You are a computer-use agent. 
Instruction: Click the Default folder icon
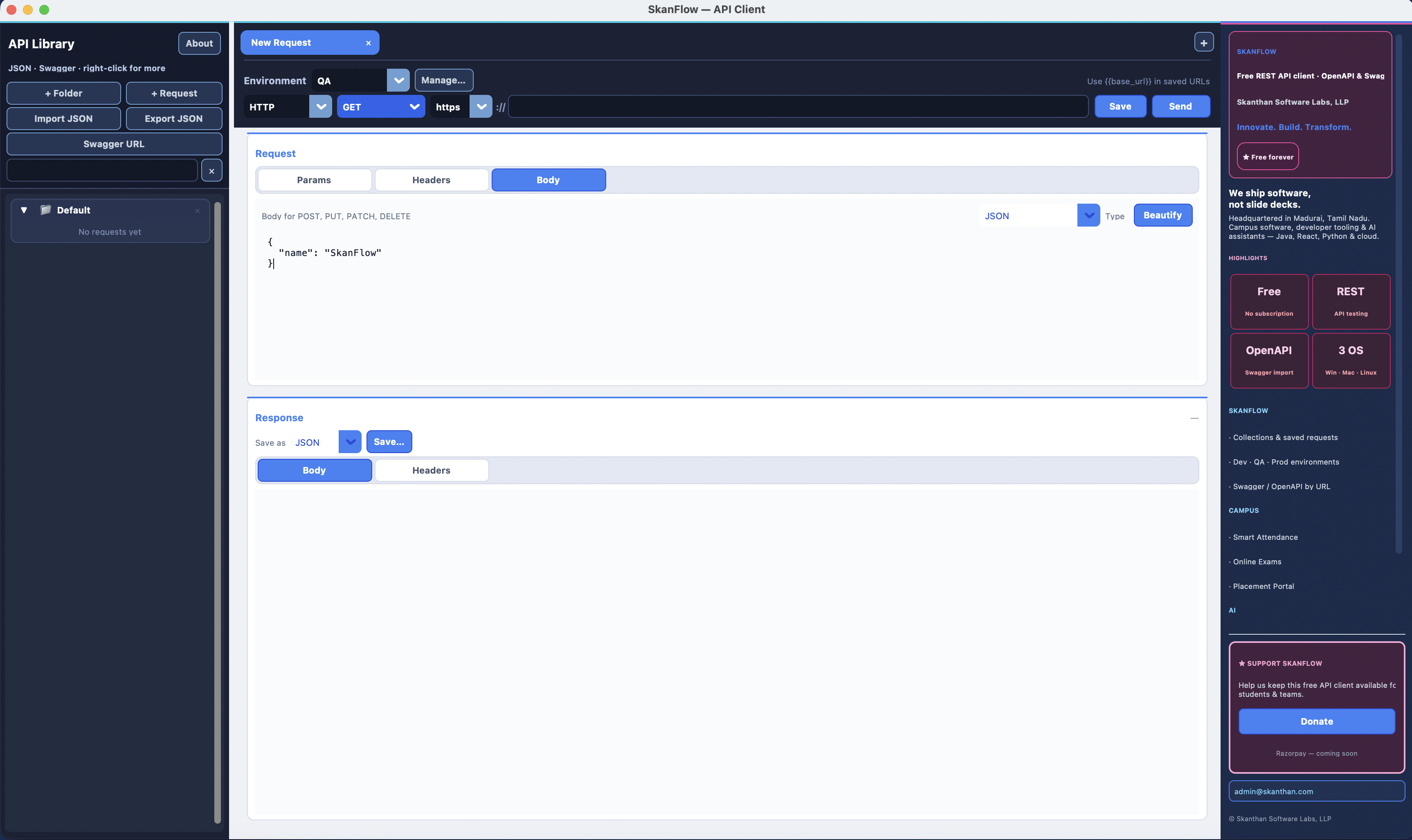tap(46, 210)
